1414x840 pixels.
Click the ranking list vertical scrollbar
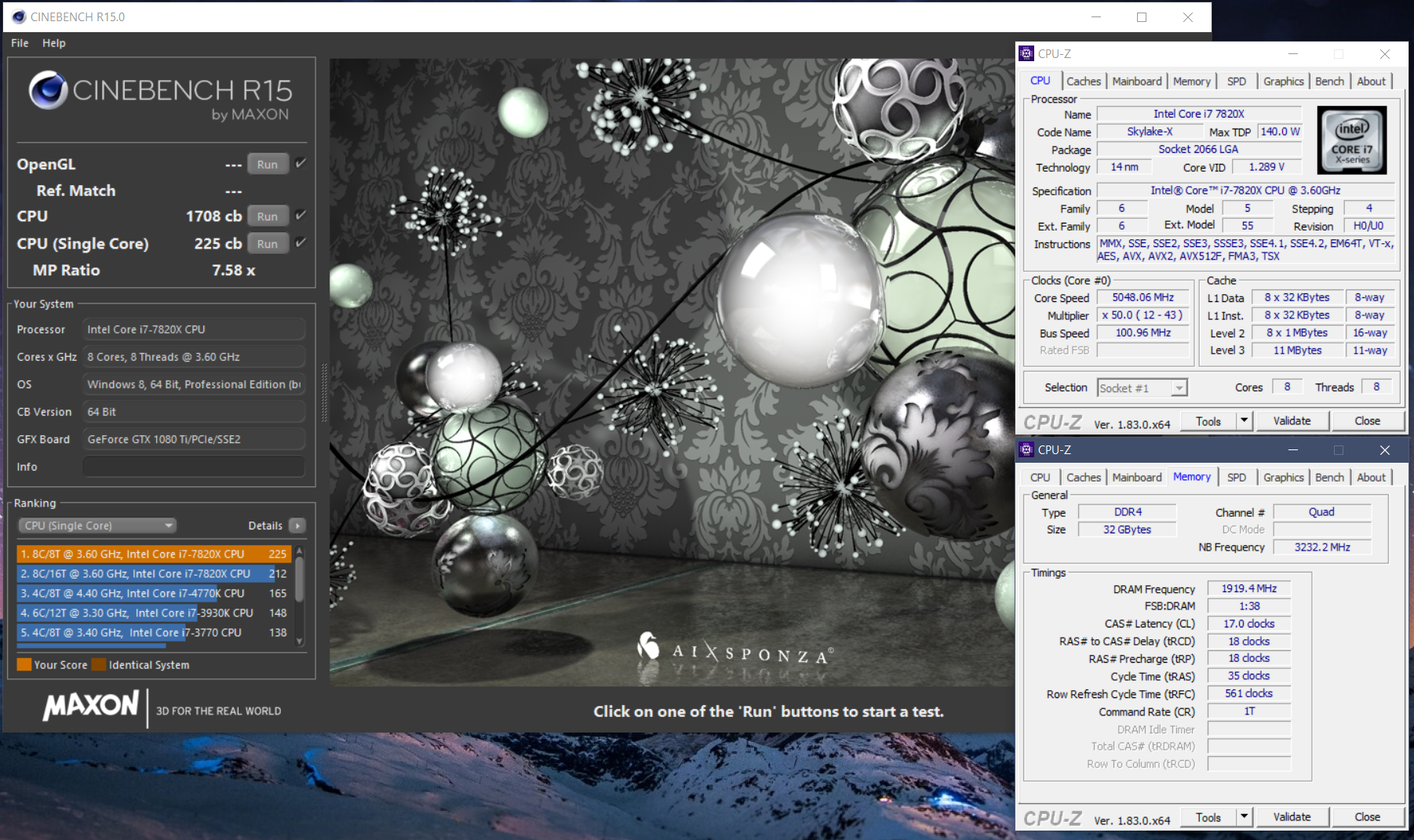click(x=300, y=580)
